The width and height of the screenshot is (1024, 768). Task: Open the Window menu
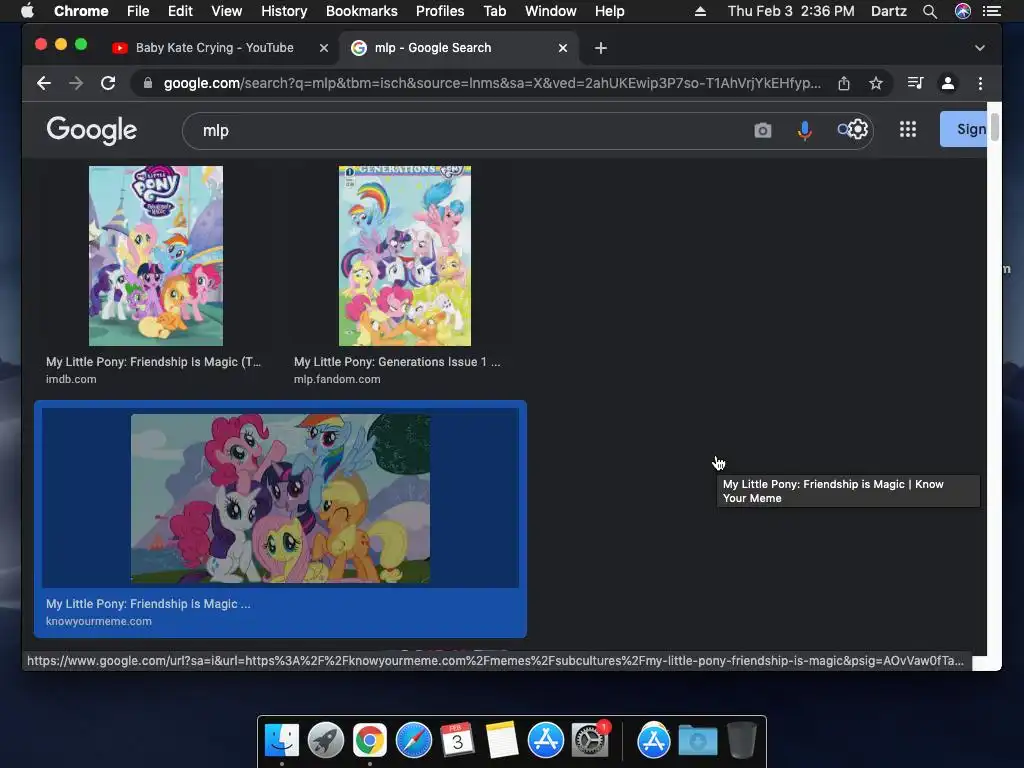(x=551, y=11)
